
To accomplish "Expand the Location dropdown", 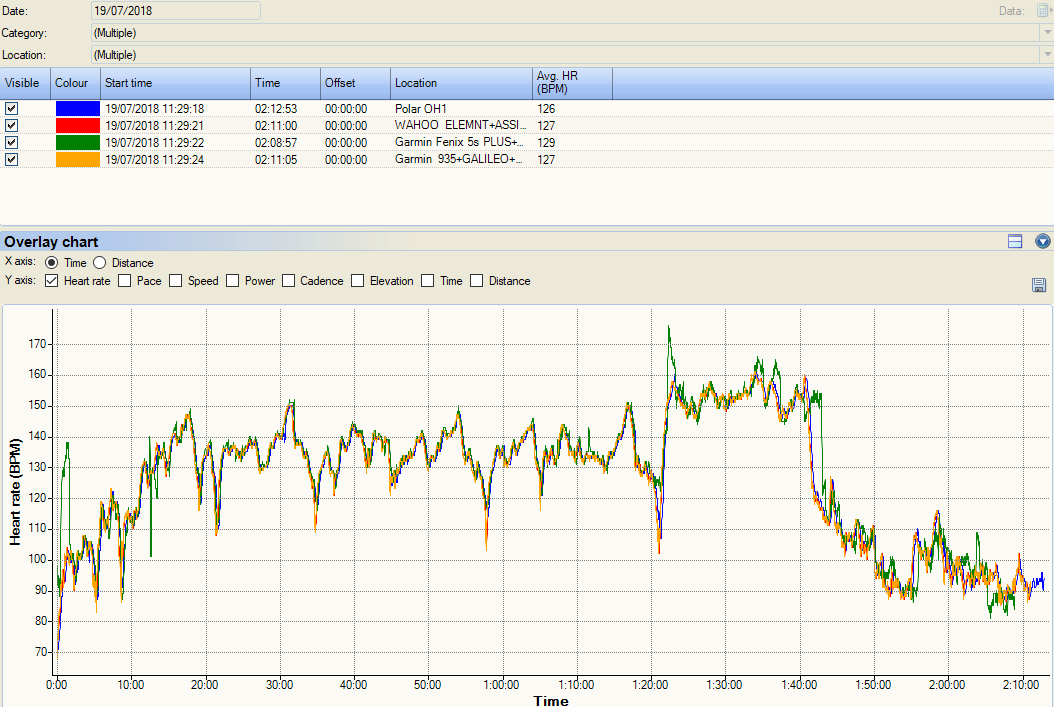I will click(x=1046, y=55).
